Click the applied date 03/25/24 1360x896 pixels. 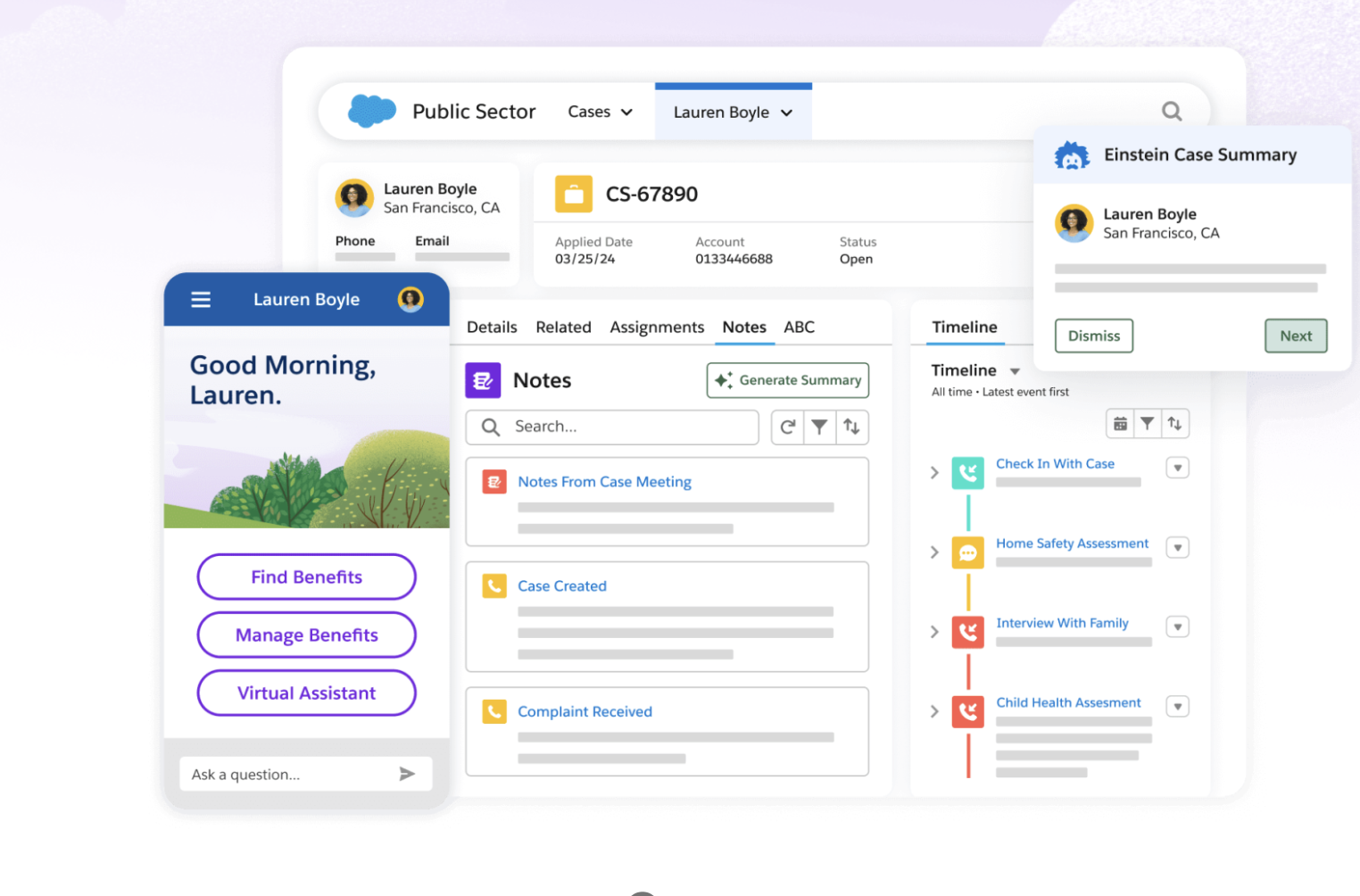[x=585, y=259]
